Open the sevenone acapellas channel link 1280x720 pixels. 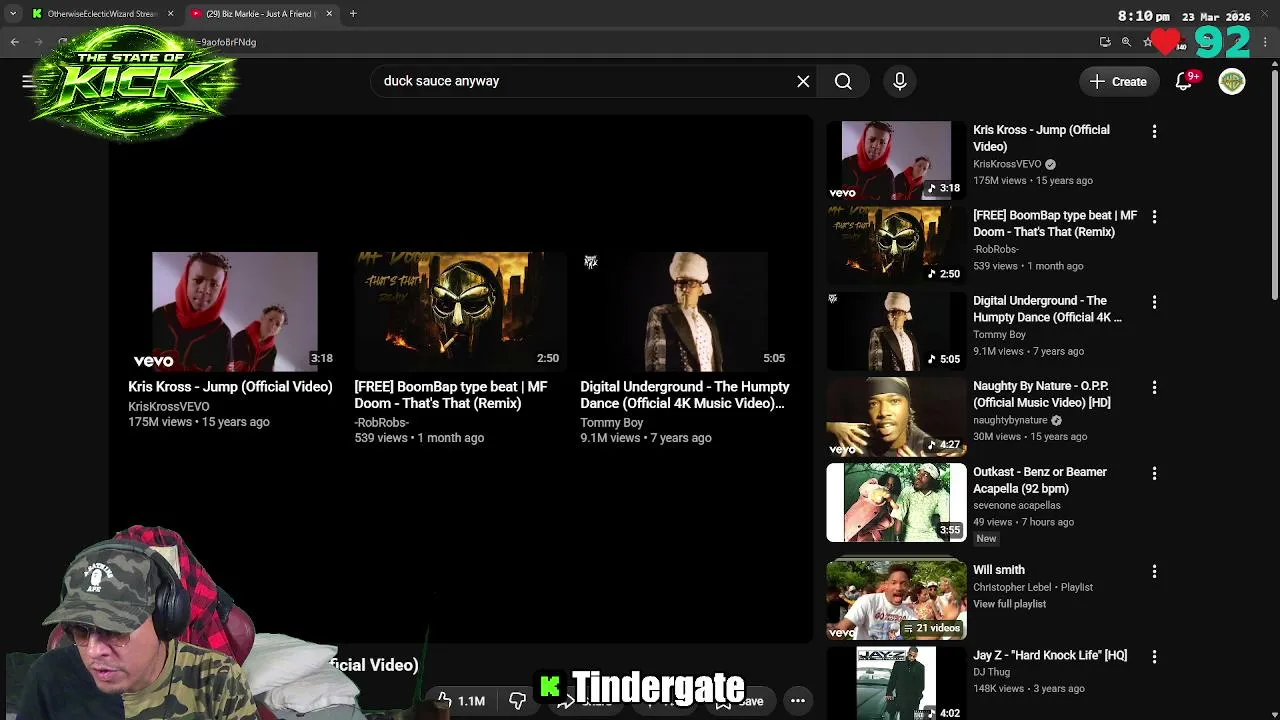pyautogui.click(x=1016, y=505)
